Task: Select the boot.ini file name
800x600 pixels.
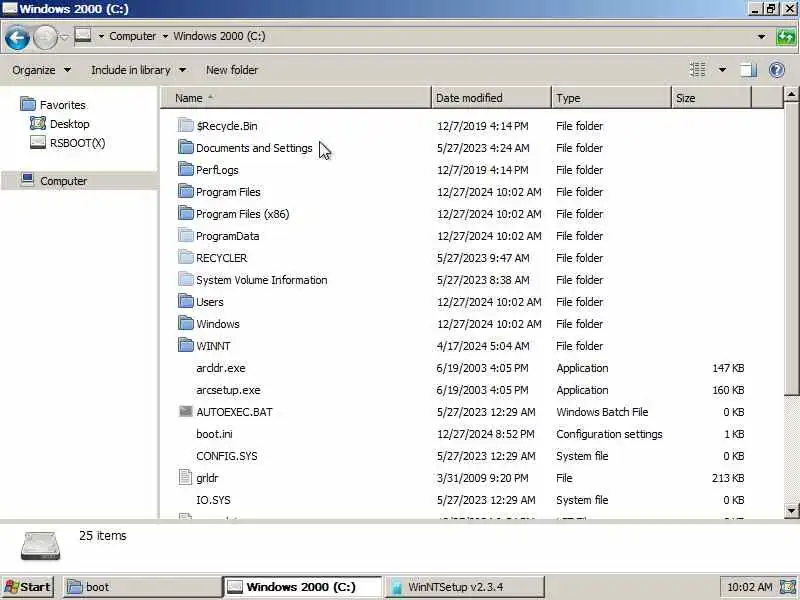Action: [x=214, y=434]
